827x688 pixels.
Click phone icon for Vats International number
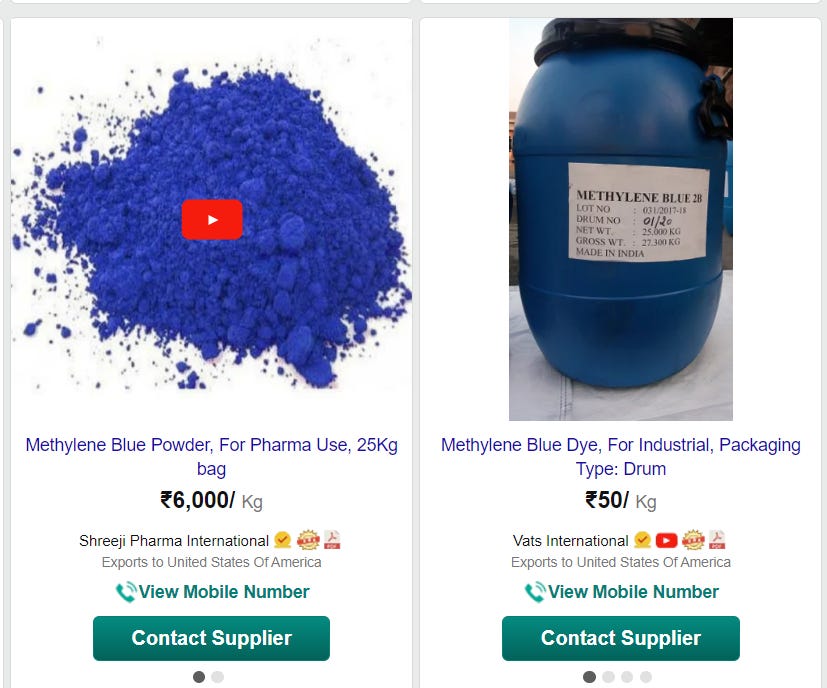(535, 592)
